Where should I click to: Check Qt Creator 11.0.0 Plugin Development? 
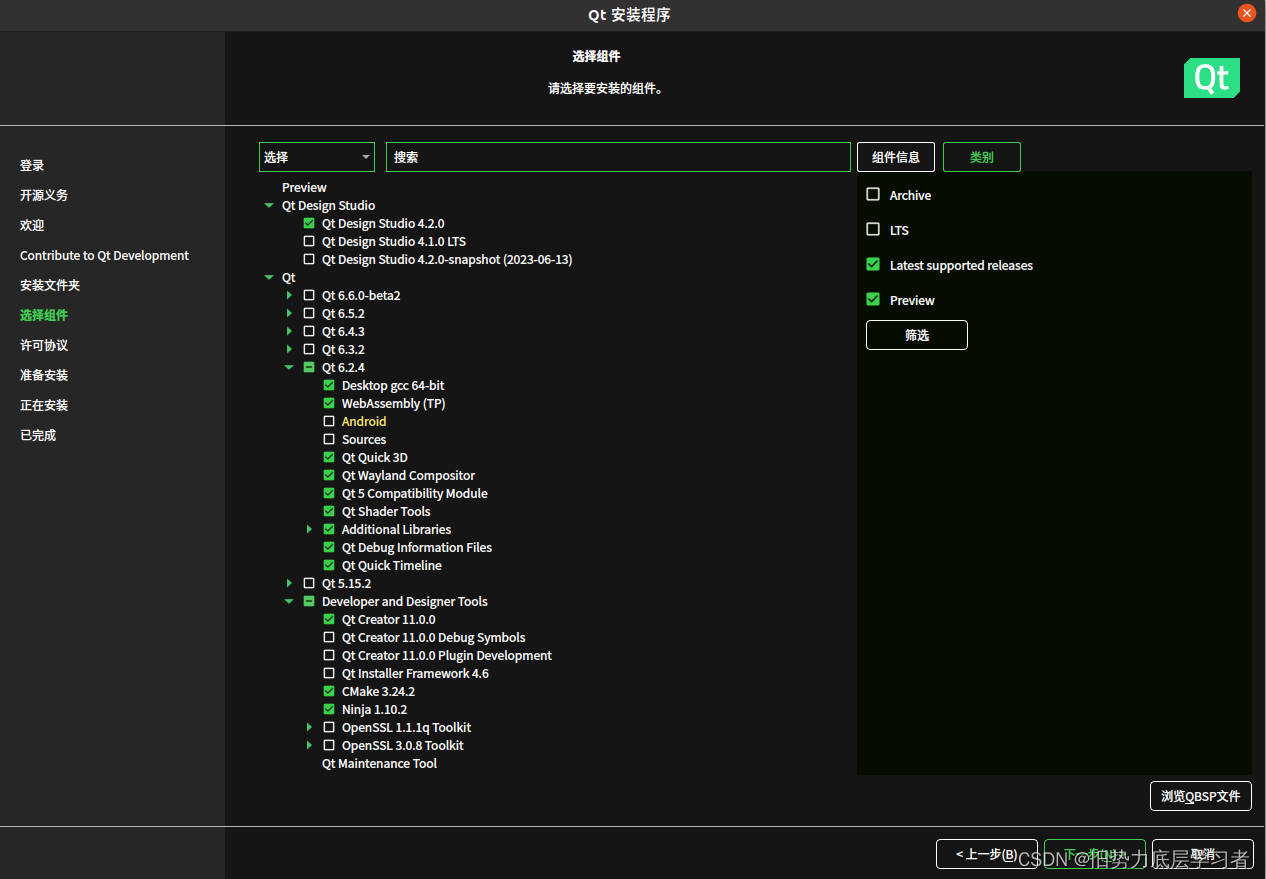329,656
